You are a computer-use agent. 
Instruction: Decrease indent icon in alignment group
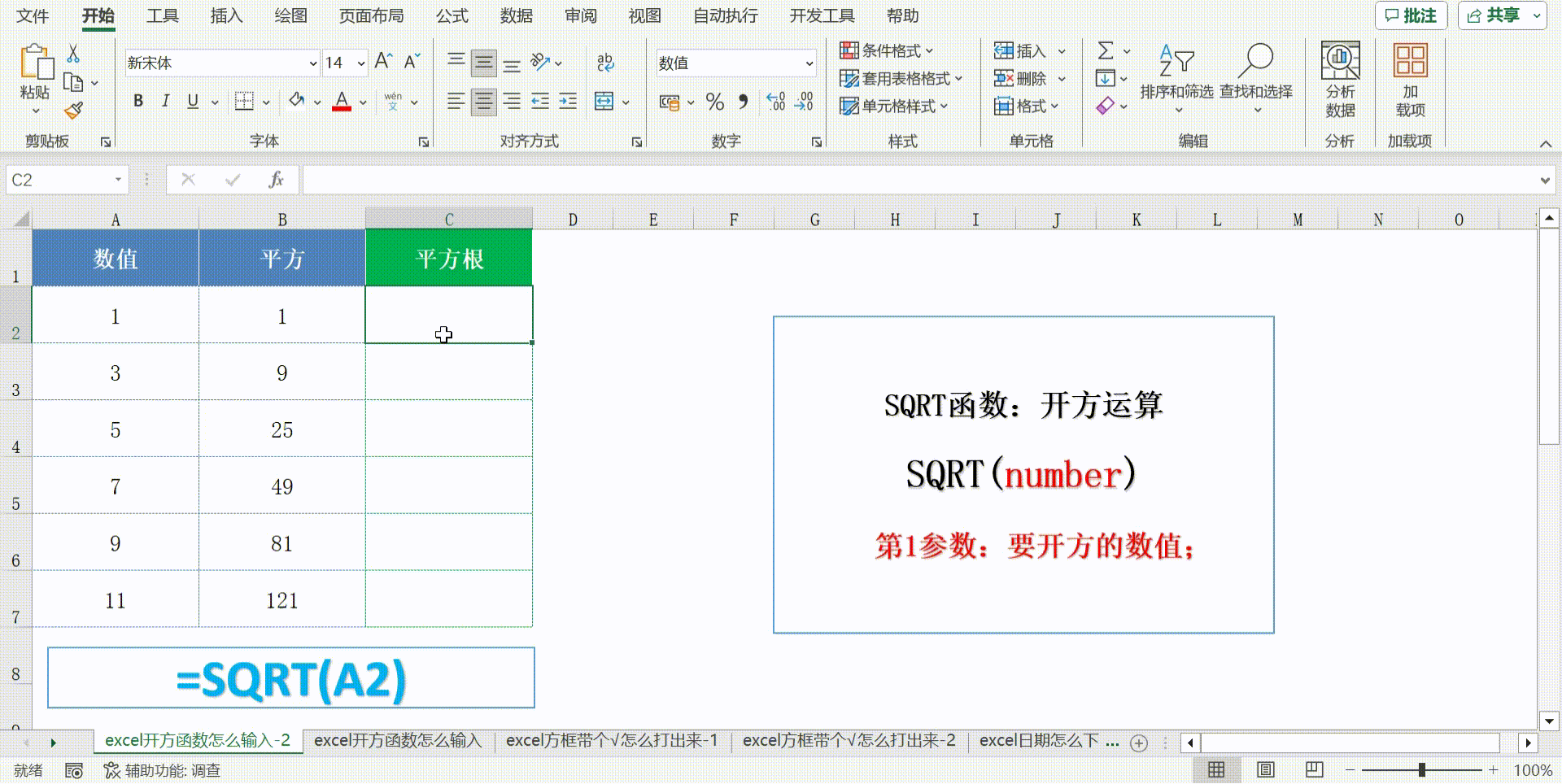tap(539, 101)
